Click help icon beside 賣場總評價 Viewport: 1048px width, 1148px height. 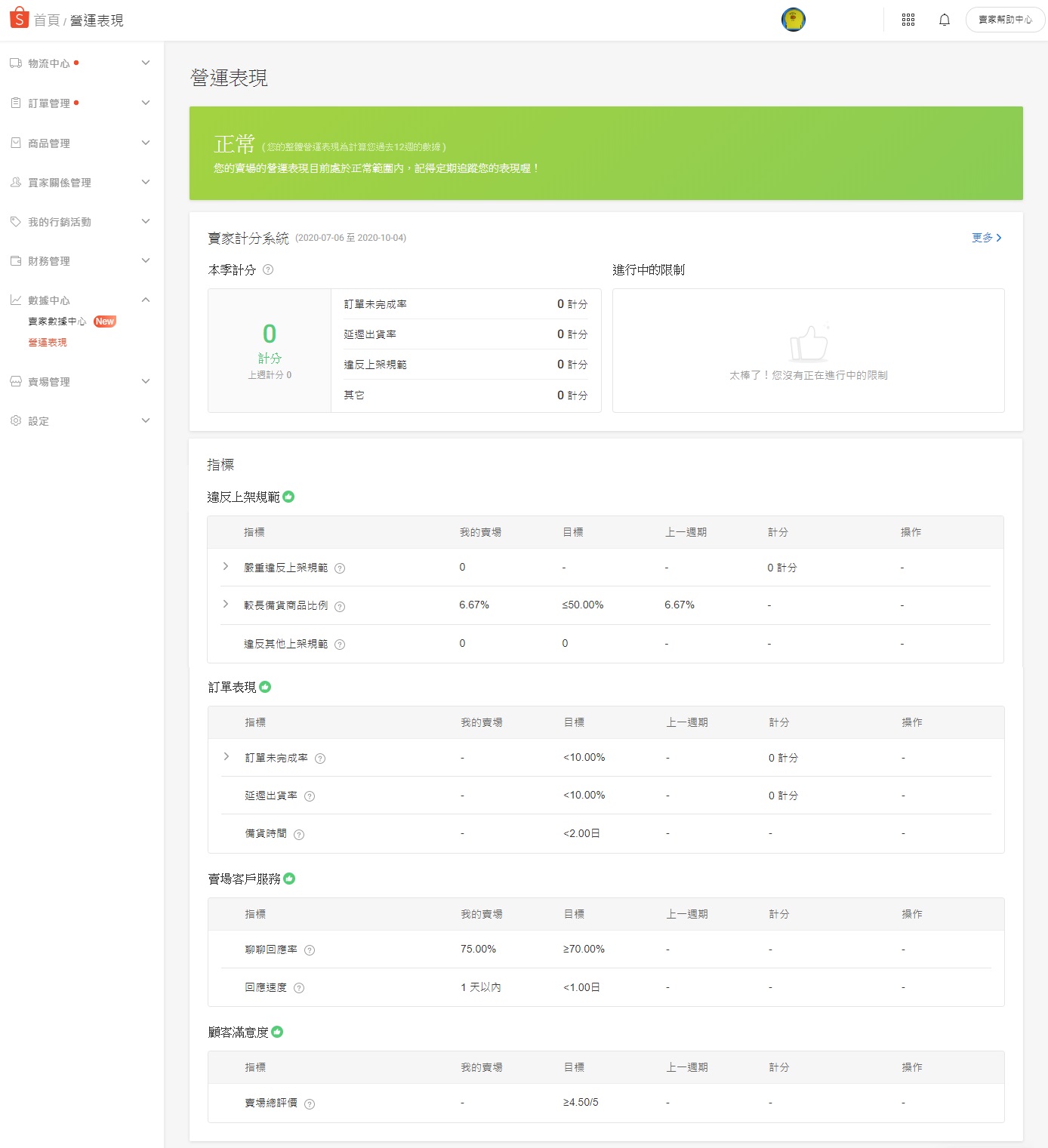tap(310, 1103)
